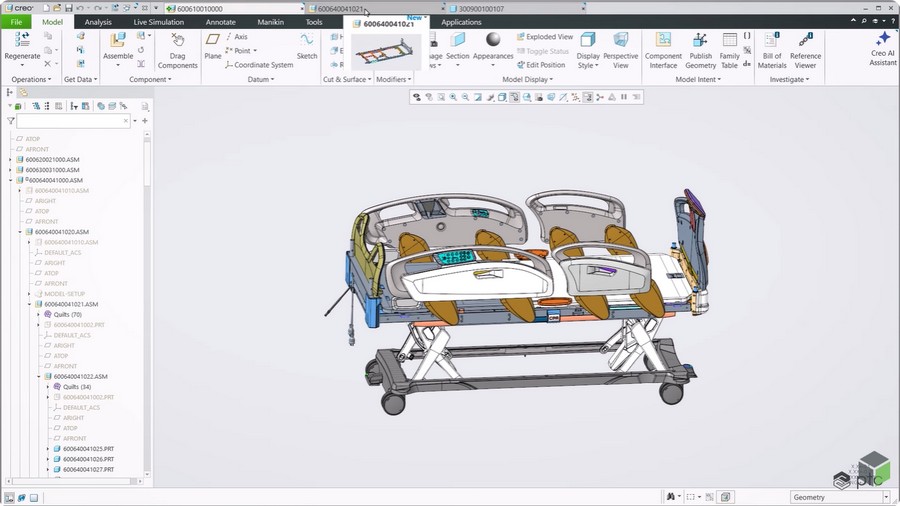Expand 600620021000.ASM in model tree
Image resolution: width=900 pixels, height=506 pixels.
[10, 159]
